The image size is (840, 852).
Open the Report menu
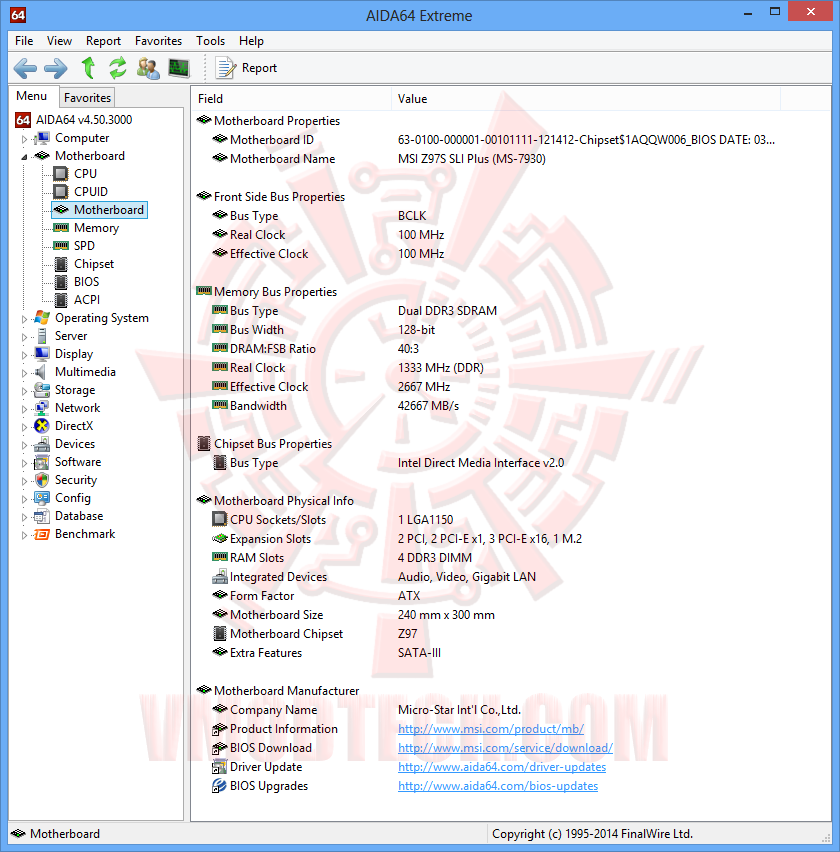[x=103, y=41]
